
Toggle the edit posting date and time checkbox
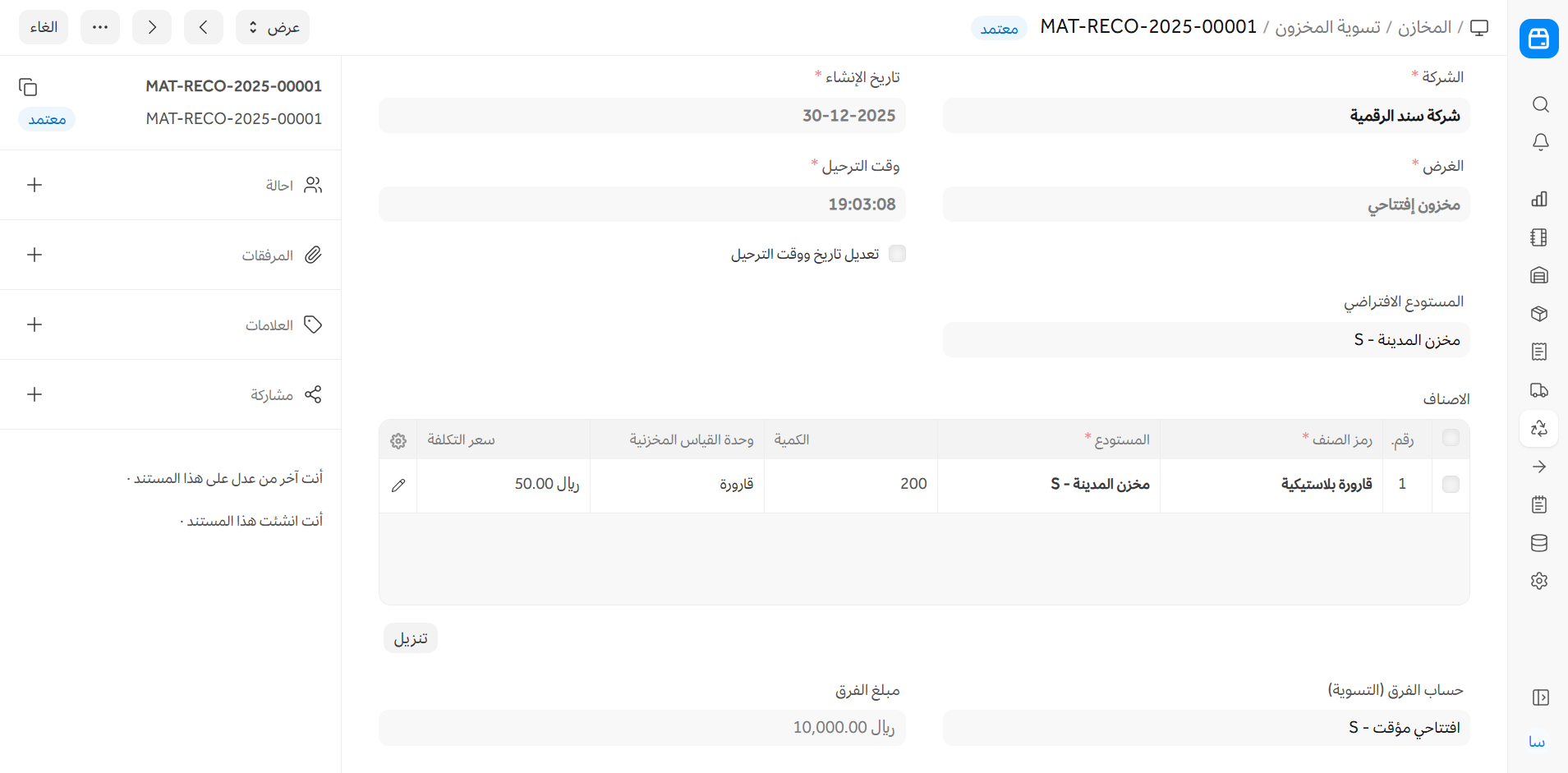point(897,254)
